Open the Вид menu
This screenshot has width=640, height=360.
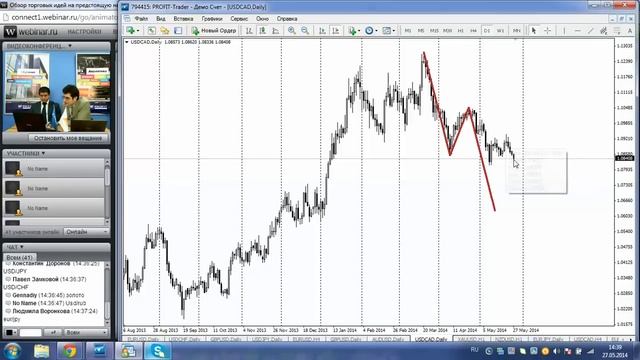point(160,19)
